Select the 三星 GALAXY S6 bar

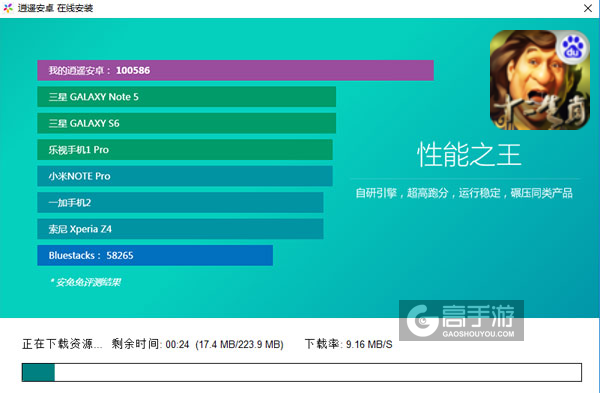[x=187, y=123]
